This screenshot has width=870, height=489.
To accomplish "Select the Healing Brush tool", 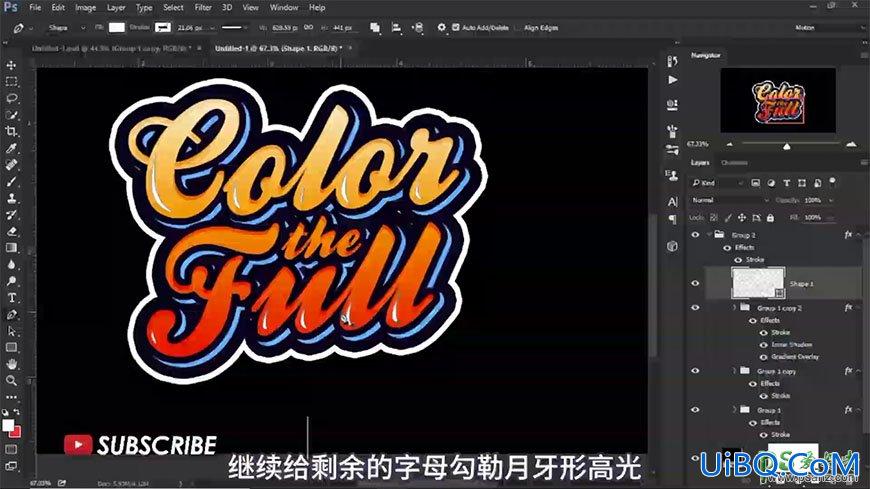I will click(11, 165).
